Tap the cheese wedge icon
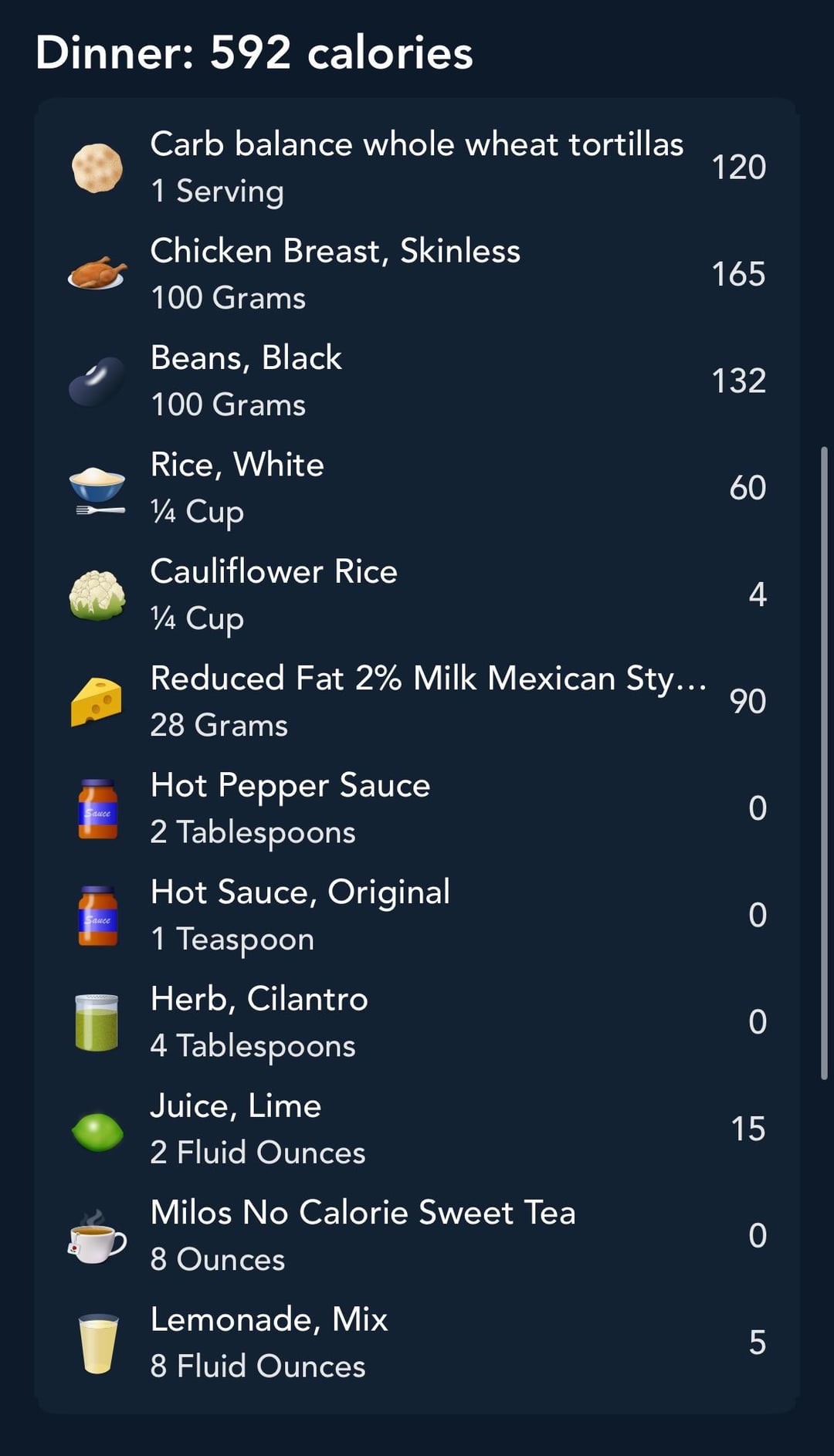 [97, 702]
